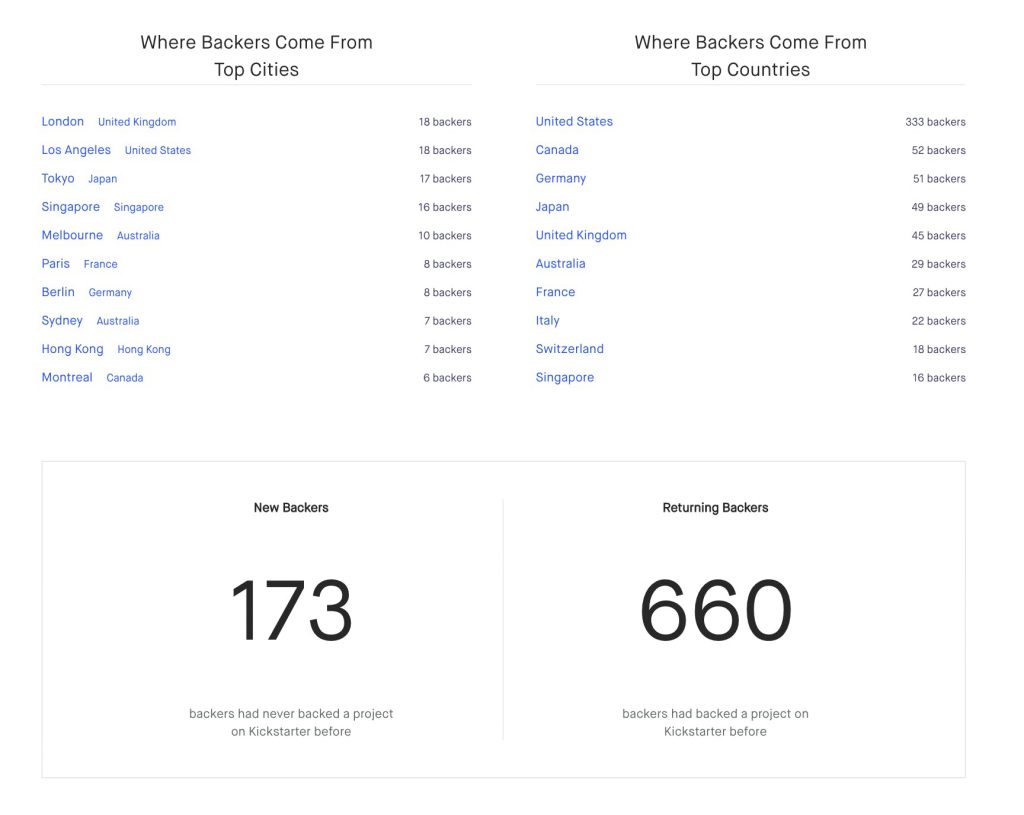Click the Returning Backers count 660
Image resolution: width=1024 pixels, height=815 pixels.
pos(715,610)
